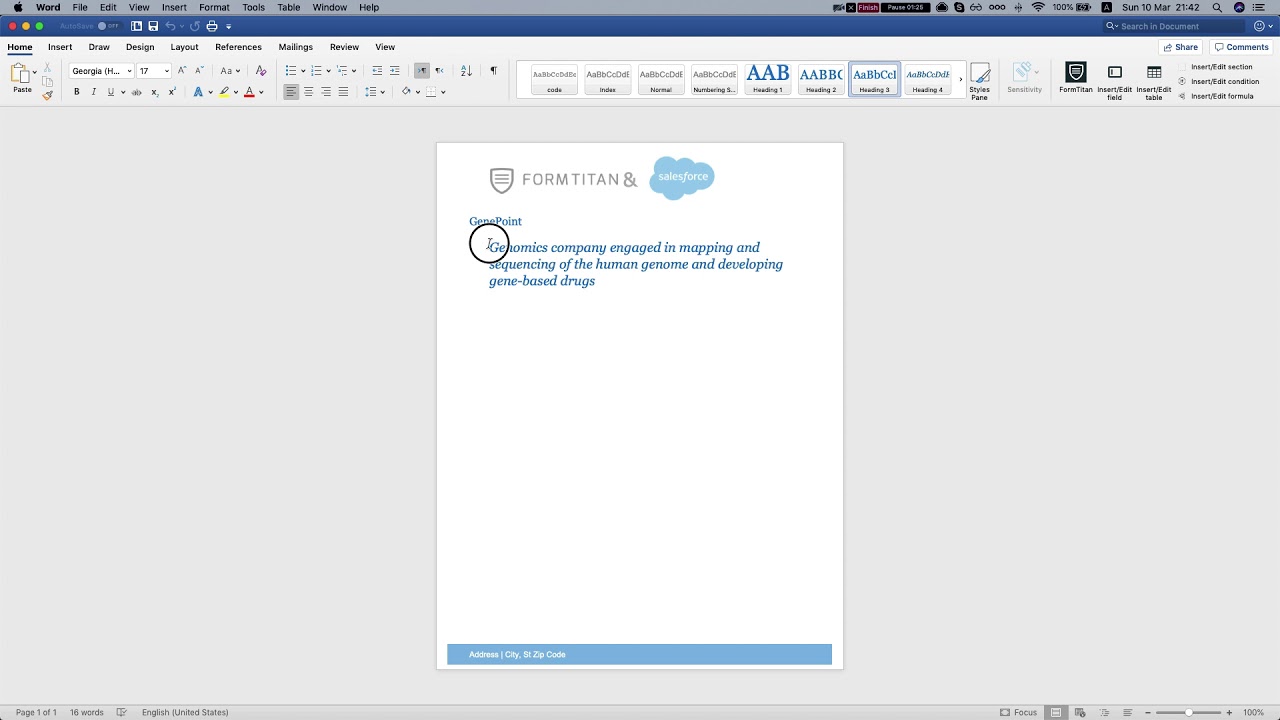The image size is (1280, 720).
Task: Toggle Bold formatting
Action: [76, 92]
